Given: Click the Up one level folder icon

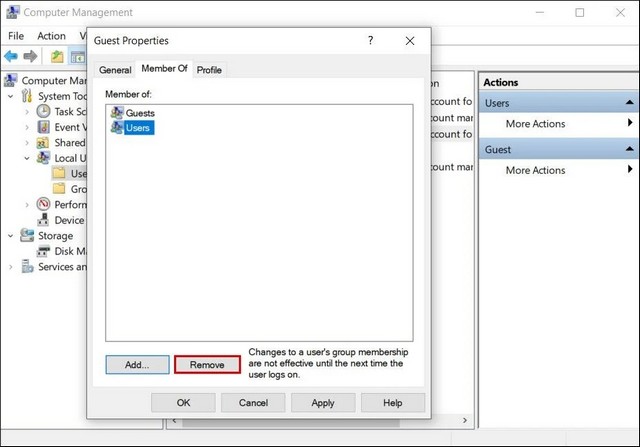Looking at the screenshot, I should coord(57,56).
